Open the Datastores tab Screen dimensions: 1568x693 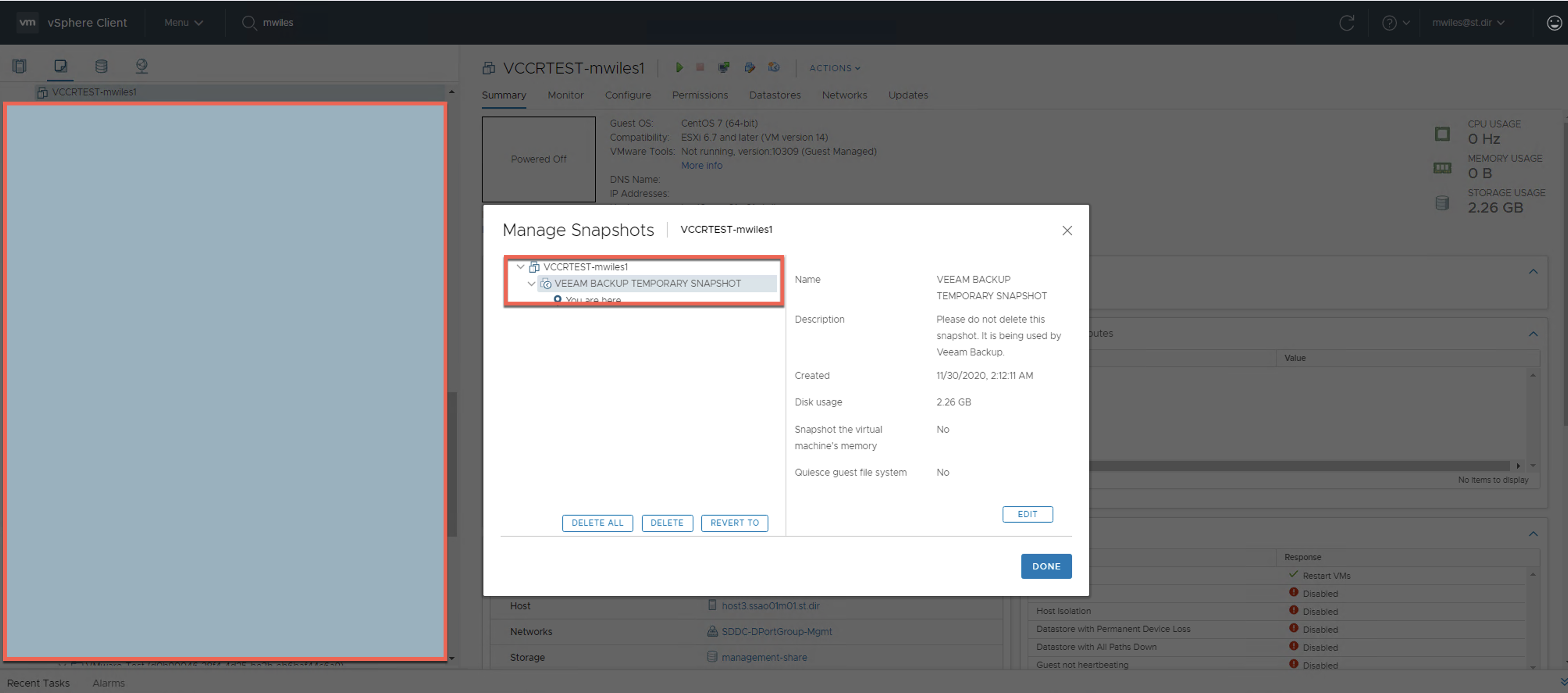pos(774,95)
